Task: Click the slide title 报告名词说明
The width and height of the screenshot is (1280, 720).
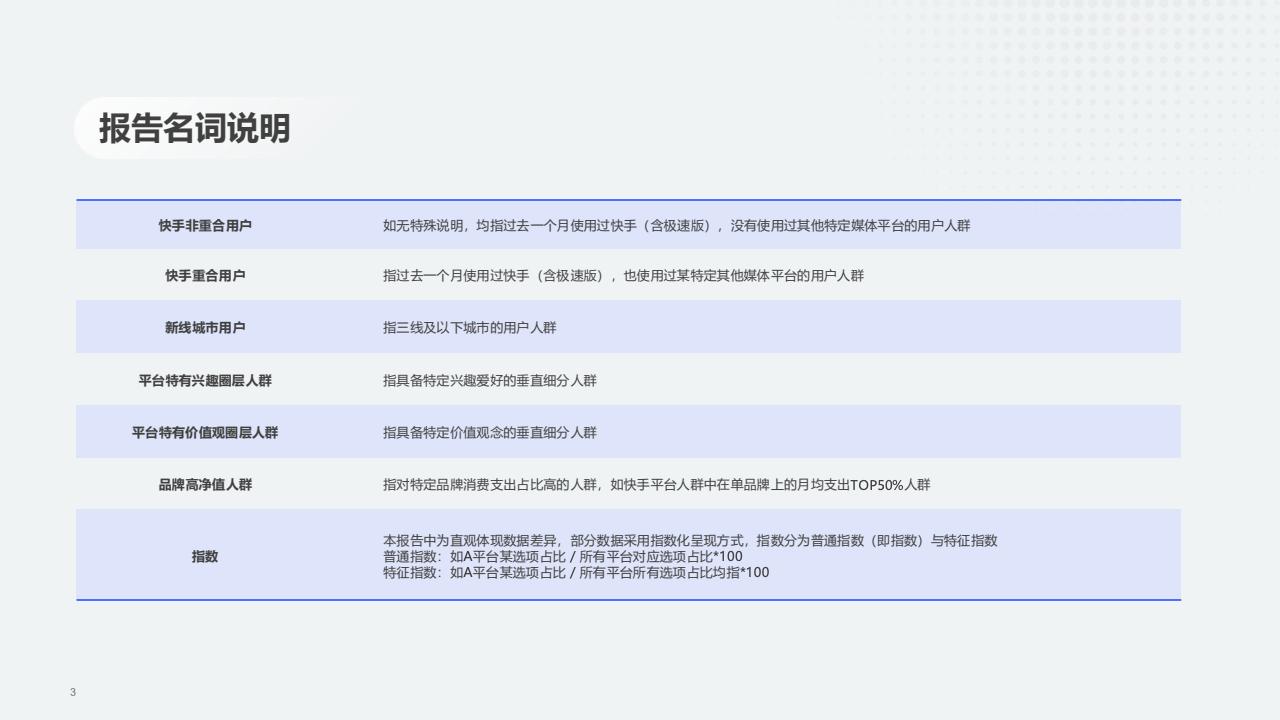Action: pos(194,129)
